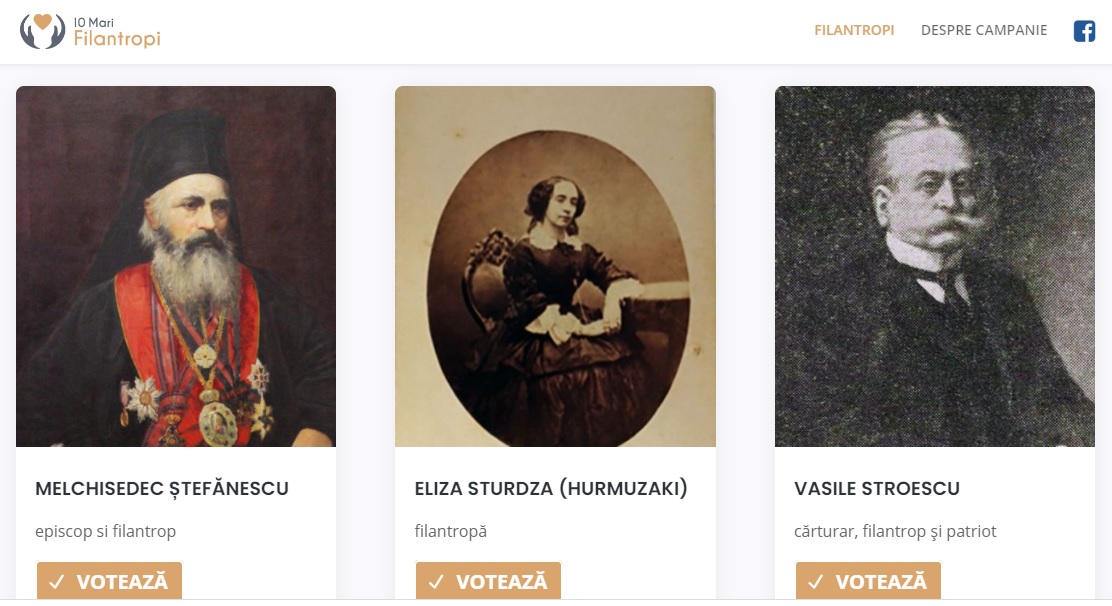Open the ELIZA STURDZA (HURMUZAKI) title
1112x606 pixels.
[x=551, y=489]
